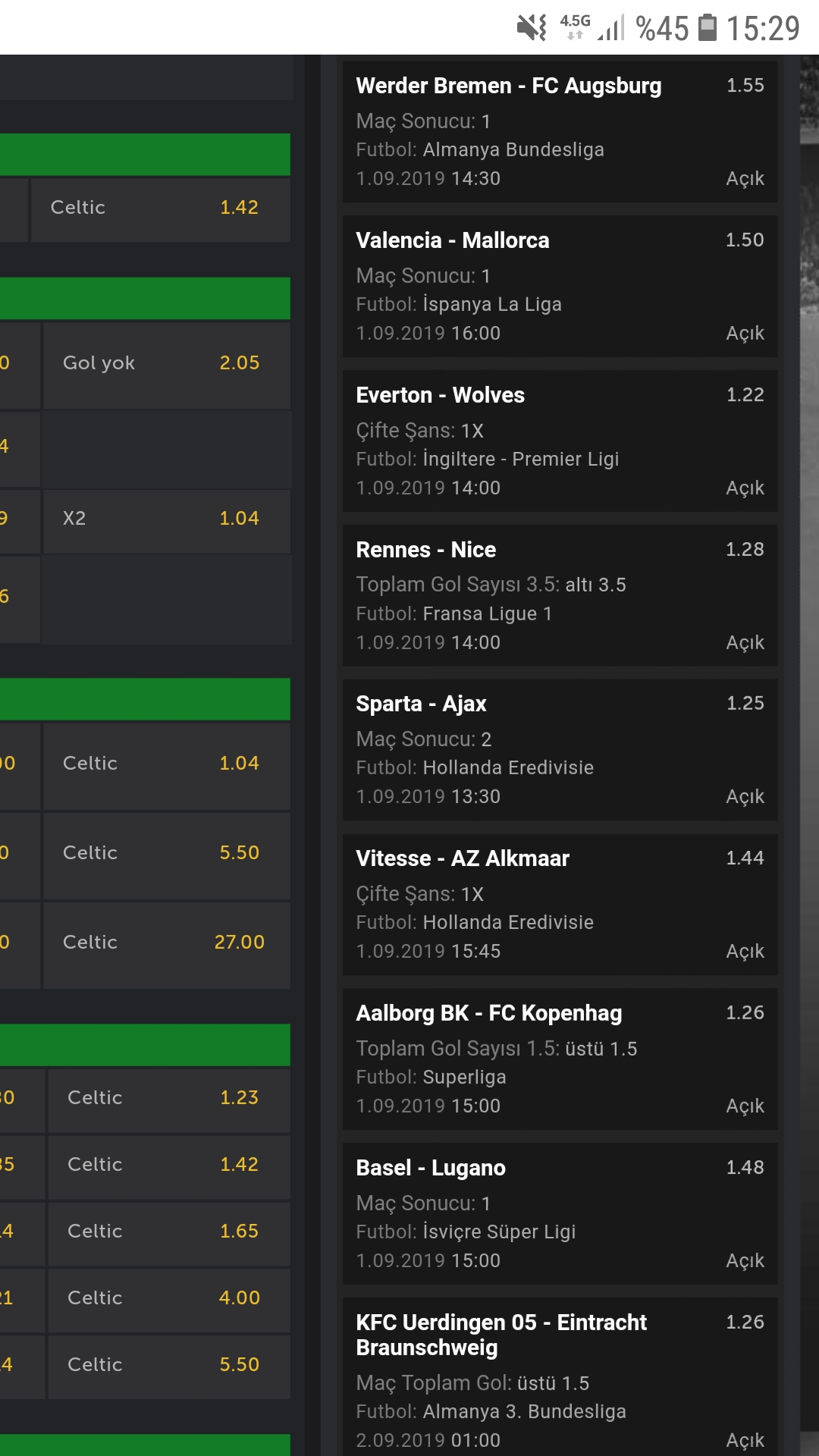Open Vitesse - AZ Alkmaar bet entry
819x1456 pixels.
pos(560,904)
